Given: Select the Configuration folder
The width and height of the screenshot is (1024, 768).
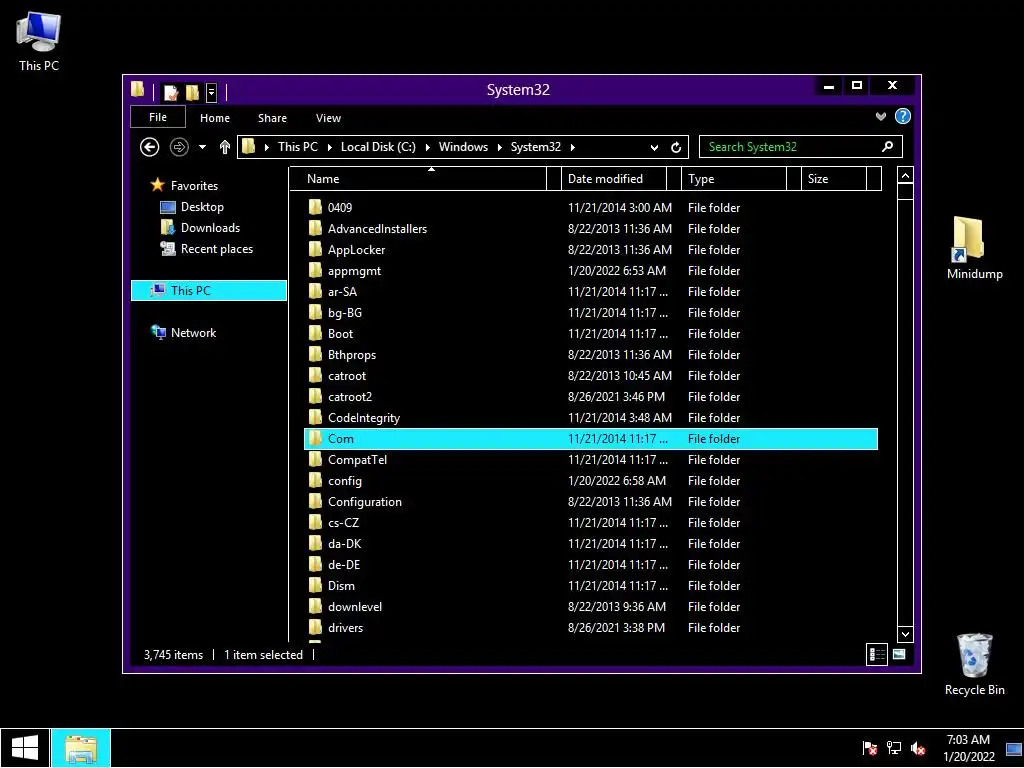Looking at the screenshot, I should 364,502.
